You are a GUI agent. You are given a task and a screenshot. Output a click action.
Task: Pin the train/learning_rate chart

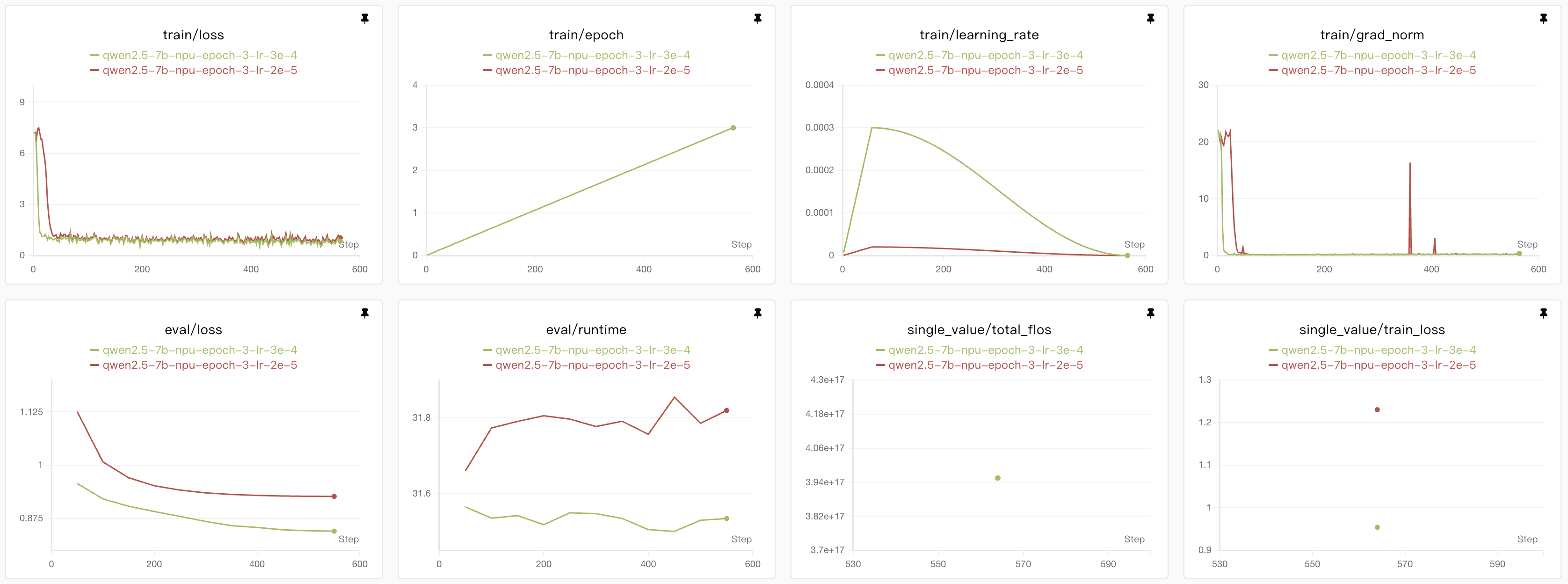1150,19
